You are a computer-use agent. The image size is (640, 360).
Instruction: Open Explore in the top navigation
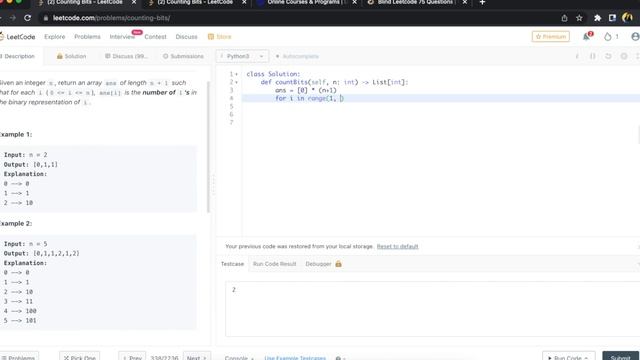(x=55, y=37)
